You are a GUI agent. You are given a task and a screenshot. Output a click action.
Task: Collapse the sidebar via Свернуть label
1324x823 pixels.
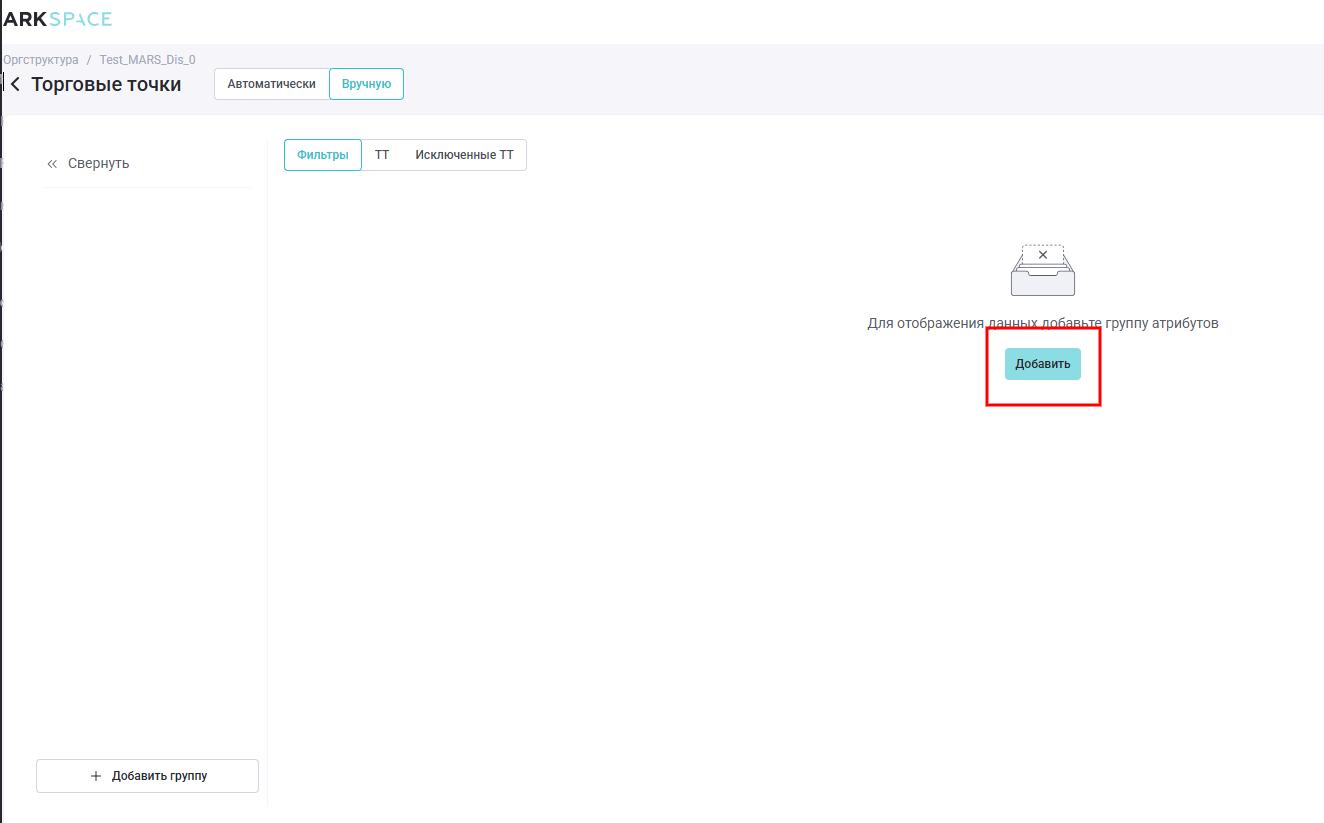[98, 163]
